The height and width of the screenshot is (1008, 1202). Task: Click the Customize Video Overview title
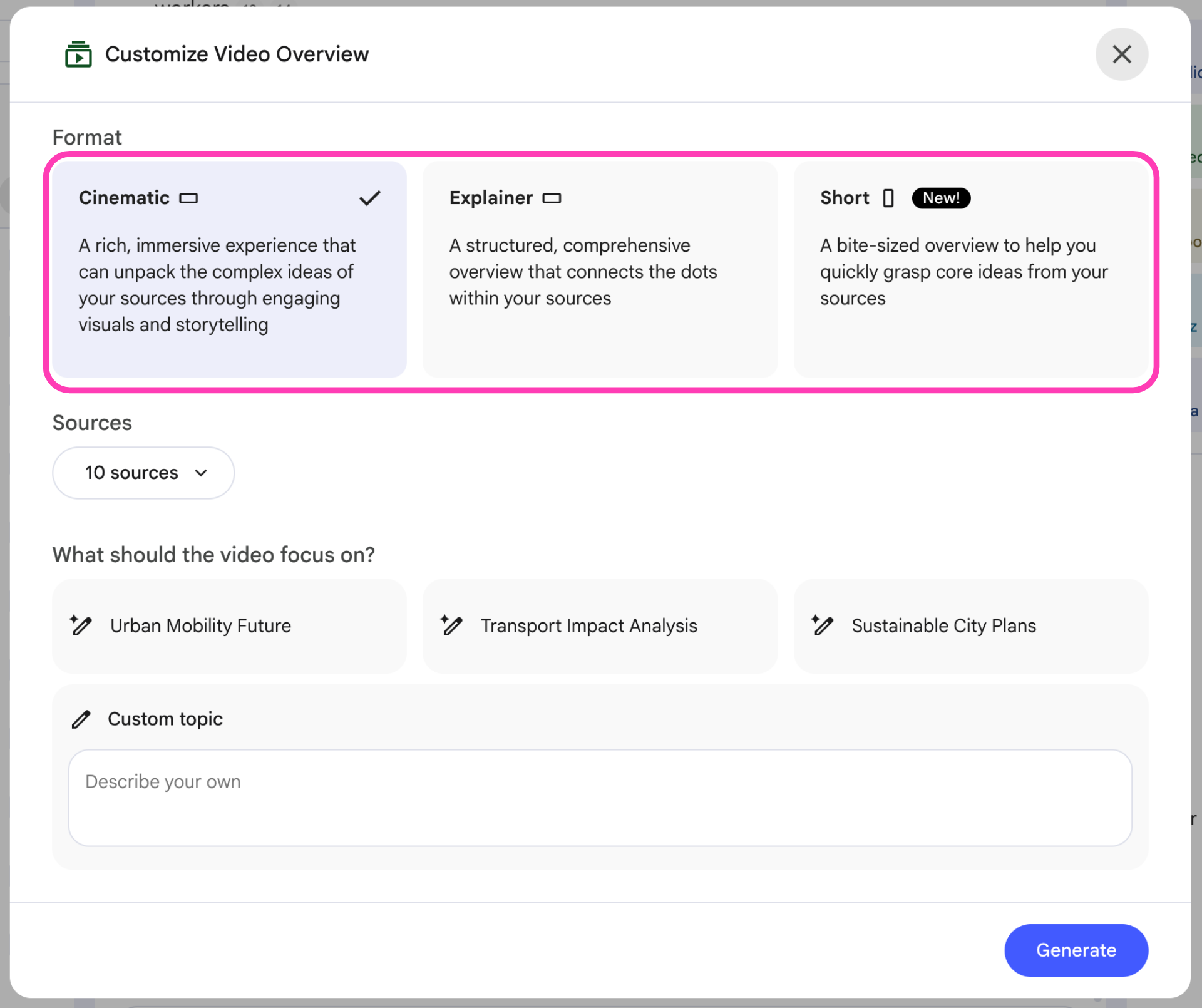tap(237, 54)
